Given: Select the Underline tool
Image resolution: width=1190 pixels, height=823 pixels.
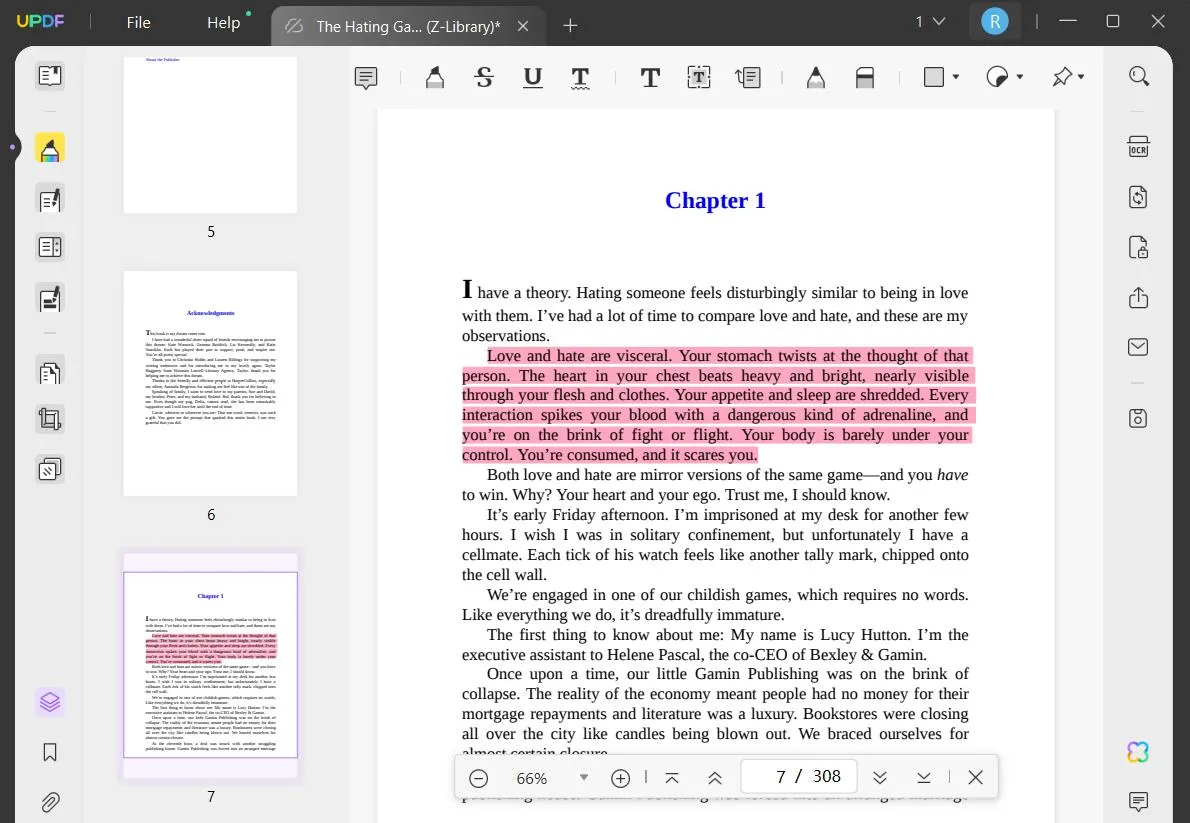Looking at the screenshot, I should (x=533, y=77).
